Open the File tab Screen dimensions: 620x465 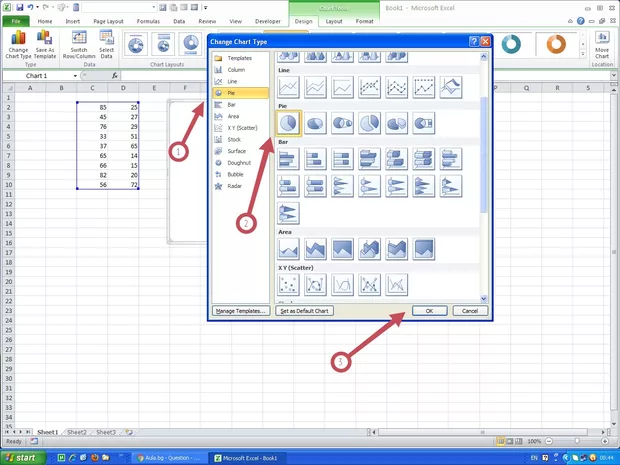click(x=16, y=21)
